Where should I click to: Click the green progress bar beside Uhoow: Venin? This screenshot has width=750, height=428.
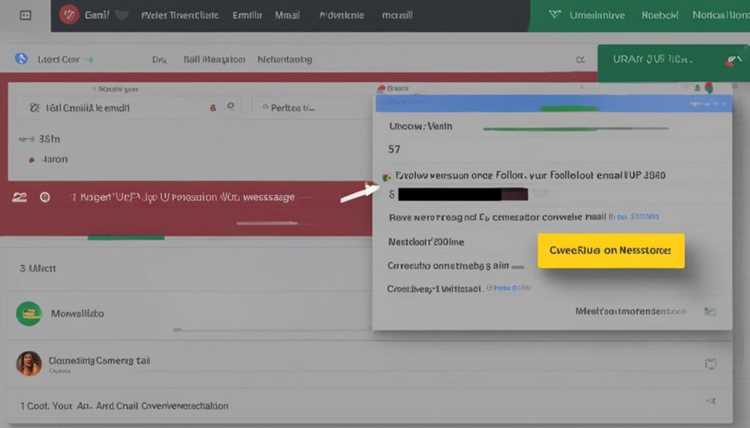click(575, 128)
